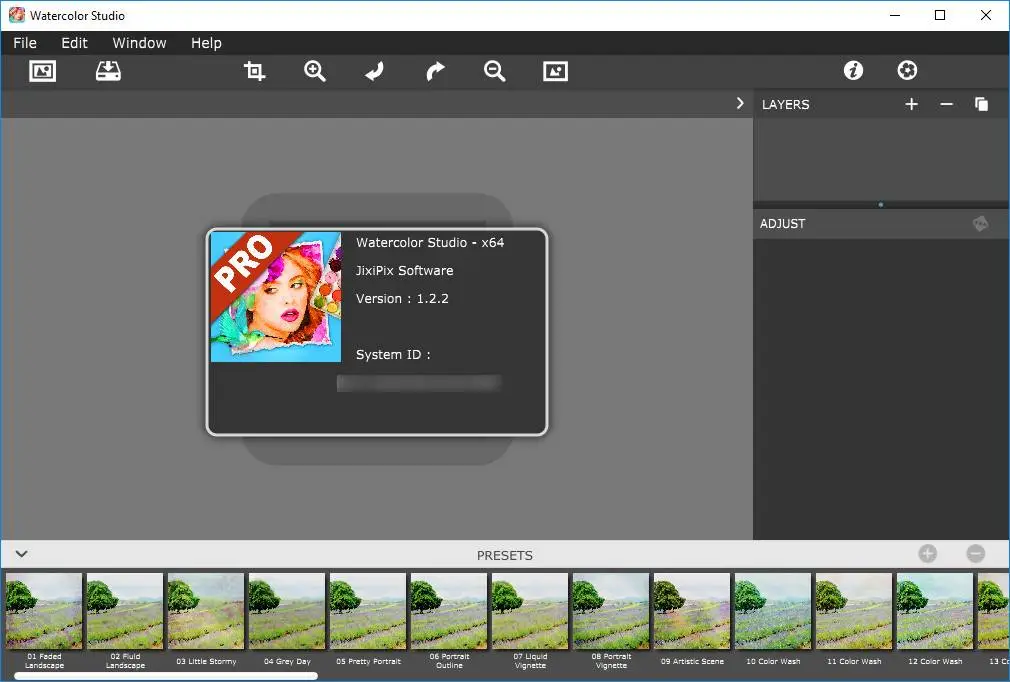
Task: Select the Crop tool
Action: click(254, 71)
